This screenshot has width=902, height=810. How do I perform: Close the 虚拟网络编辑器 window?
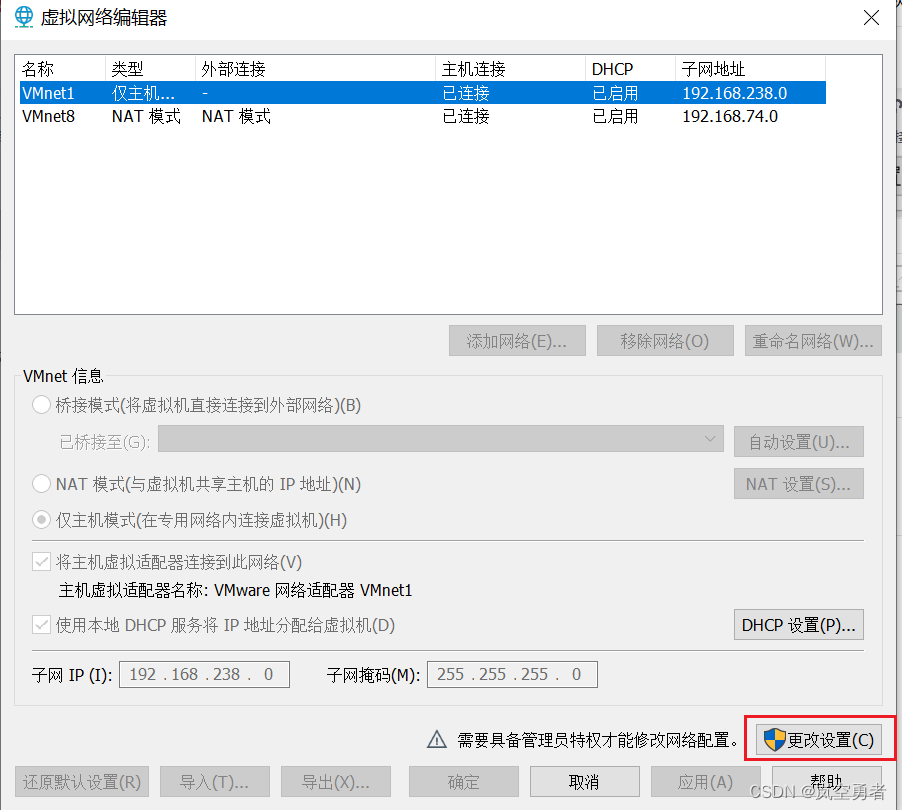point(871,17)
